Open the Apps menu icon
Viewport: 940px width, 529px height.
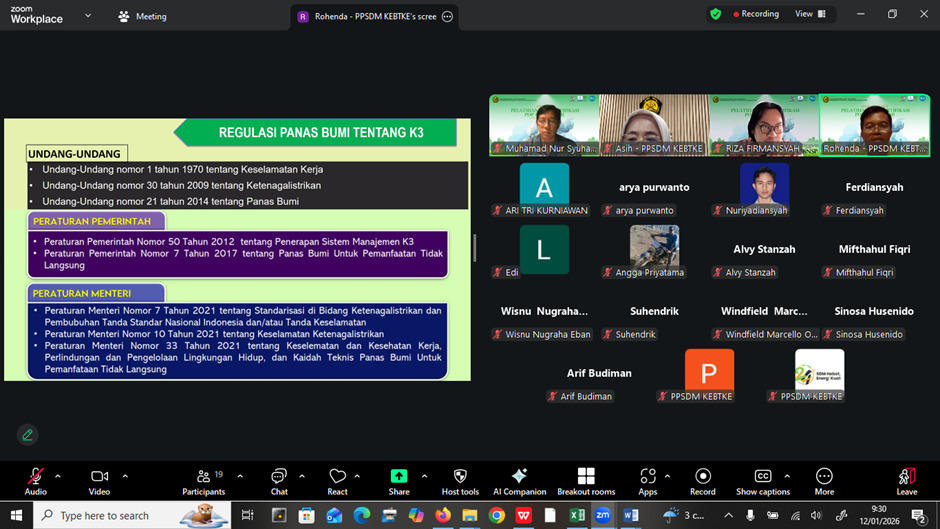(648, 479)
